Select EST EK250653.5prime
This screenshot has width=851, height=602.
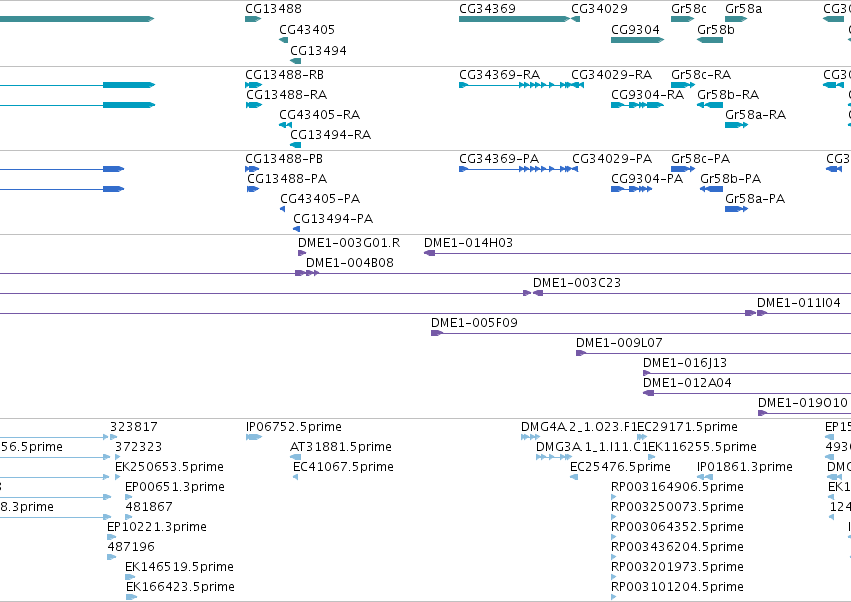118,477
